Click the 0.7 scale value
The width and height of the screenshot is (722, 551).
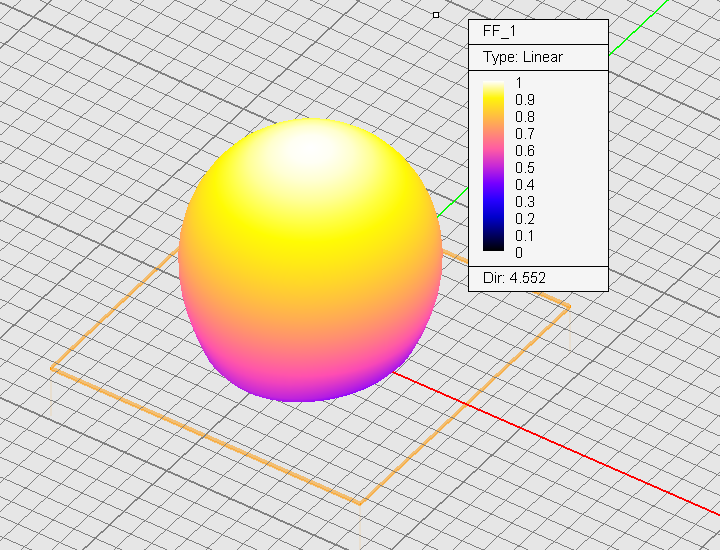(524, 133)
